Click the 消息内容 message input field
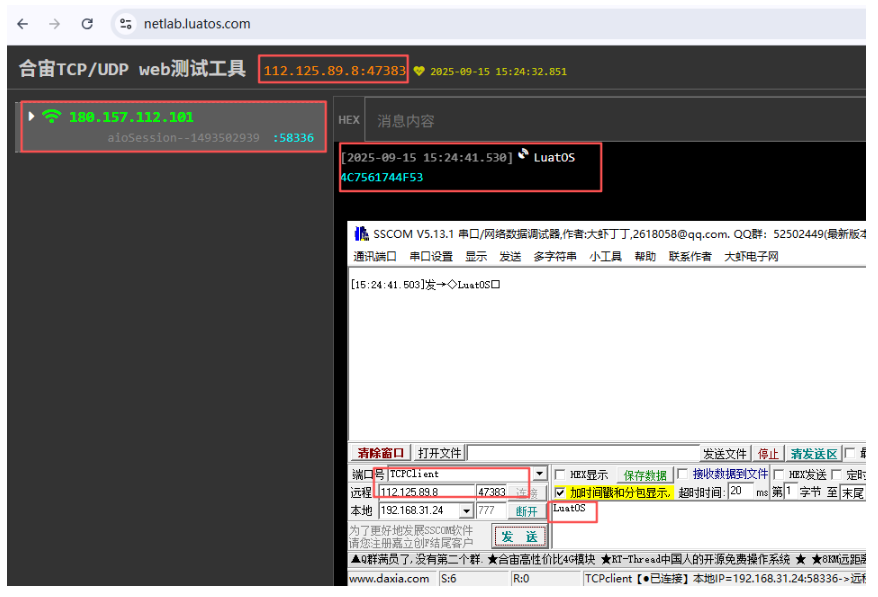Viewport: 878px width, 597px height. [615, 120]
